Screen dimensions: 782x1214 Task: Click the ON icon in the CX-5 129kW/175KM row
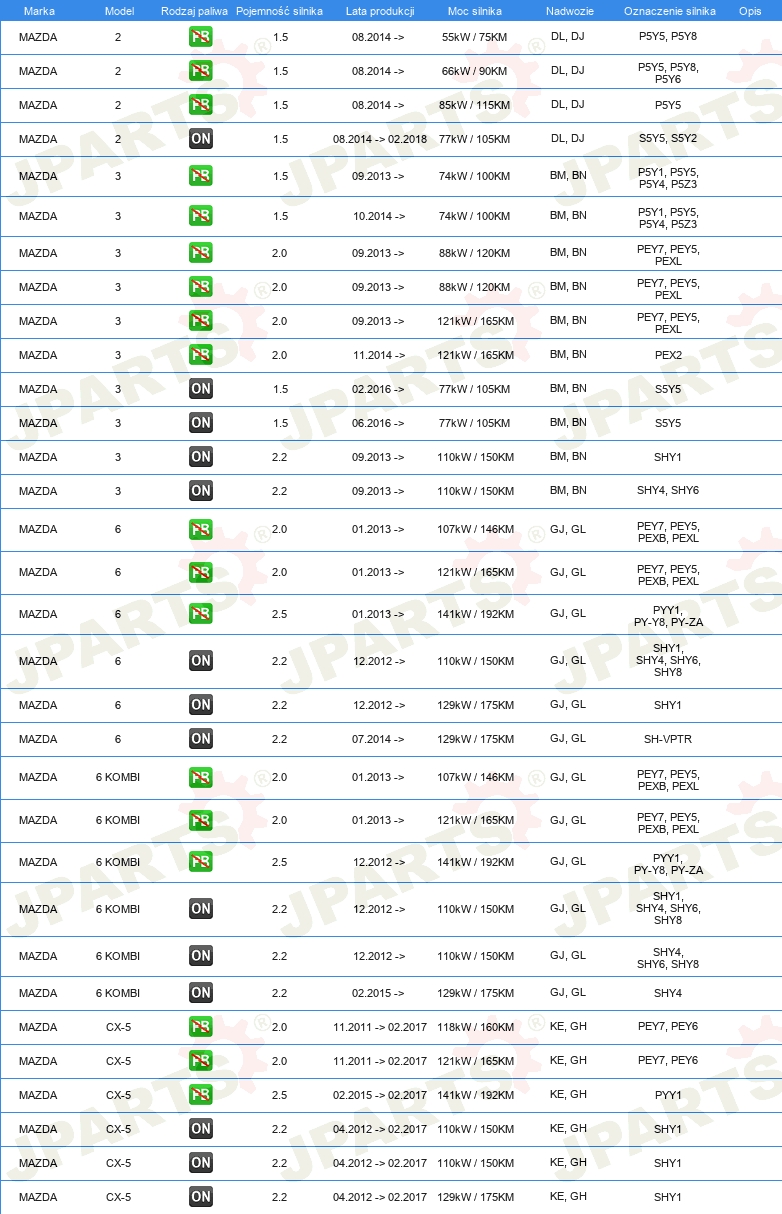click(201, 1197)
